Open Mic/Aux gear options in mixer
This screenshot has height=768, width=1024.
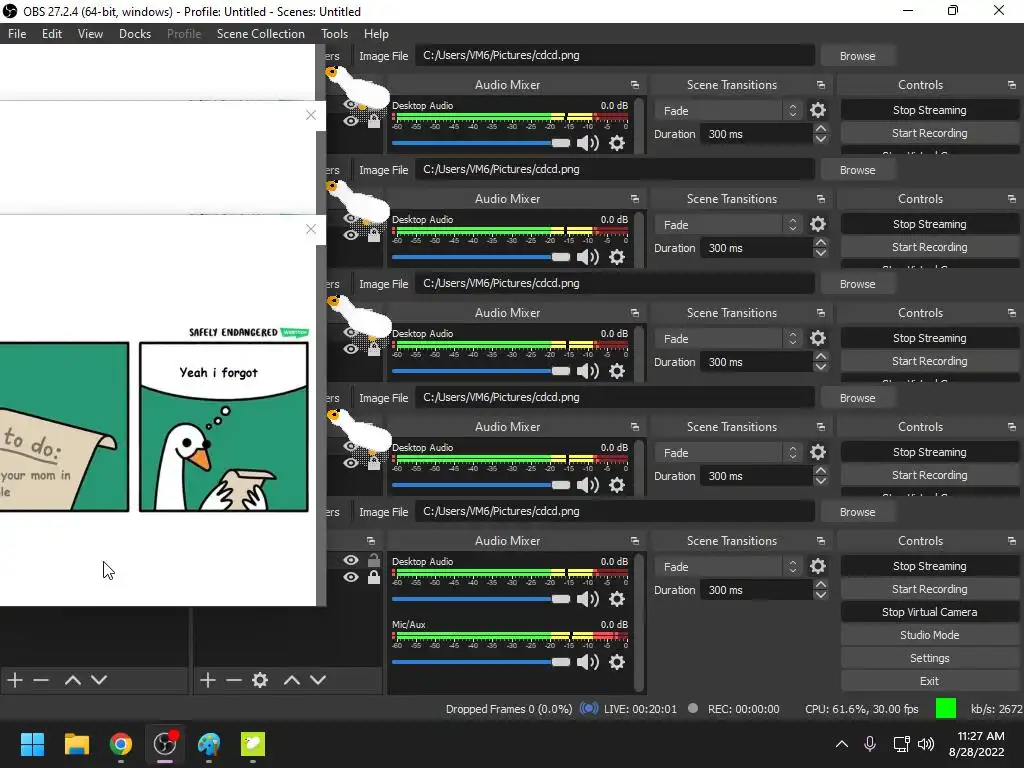point(617,662)
